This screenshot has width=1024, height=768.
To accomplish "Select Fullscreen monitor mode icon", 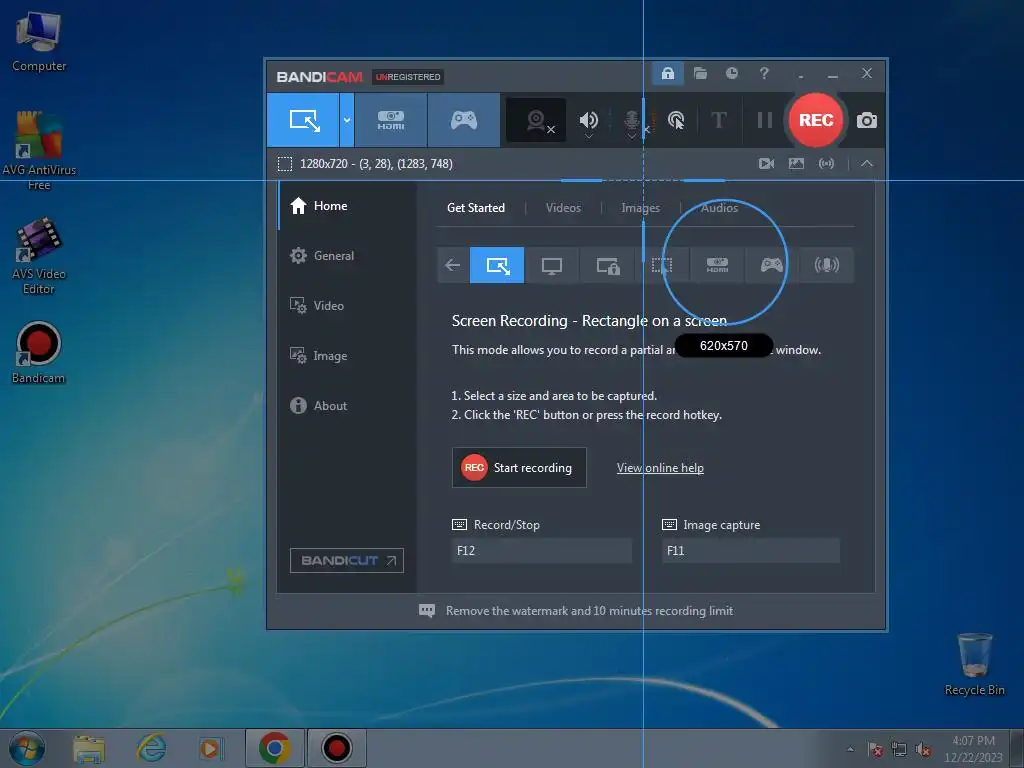I will (x=552, y=265).
